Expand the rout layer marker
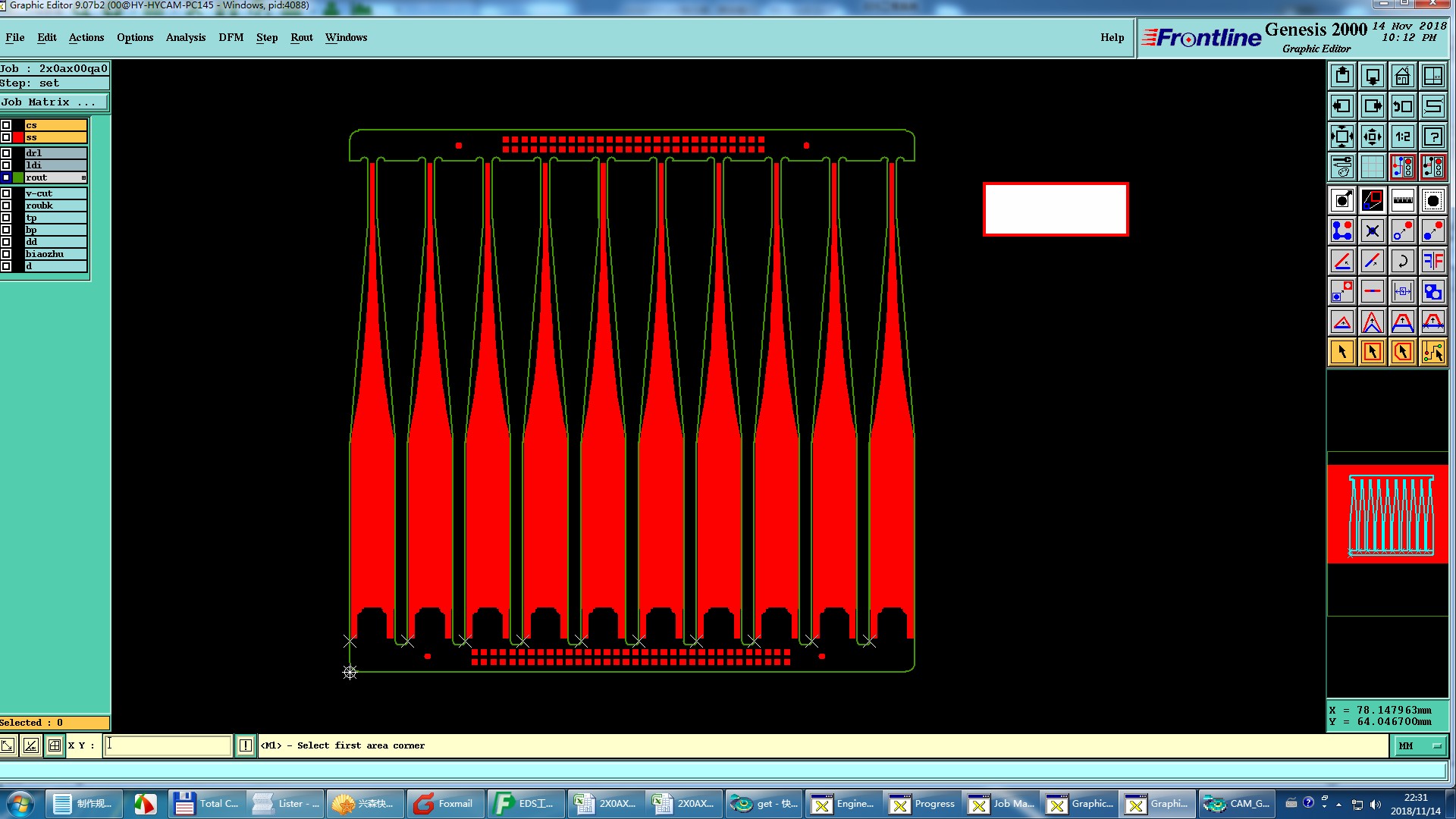1456x819 pixels. click(83, 177)
